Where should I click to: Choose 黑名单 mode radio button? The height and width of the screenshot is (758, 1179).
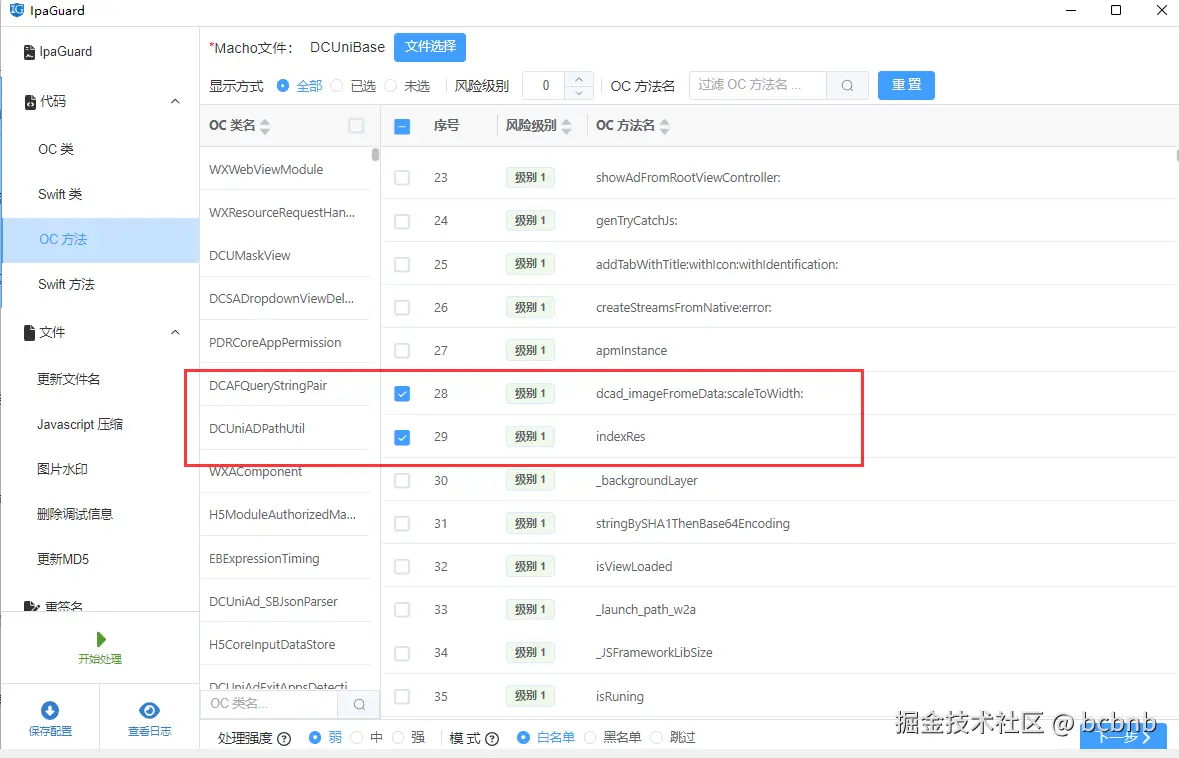tap(590, 738)
